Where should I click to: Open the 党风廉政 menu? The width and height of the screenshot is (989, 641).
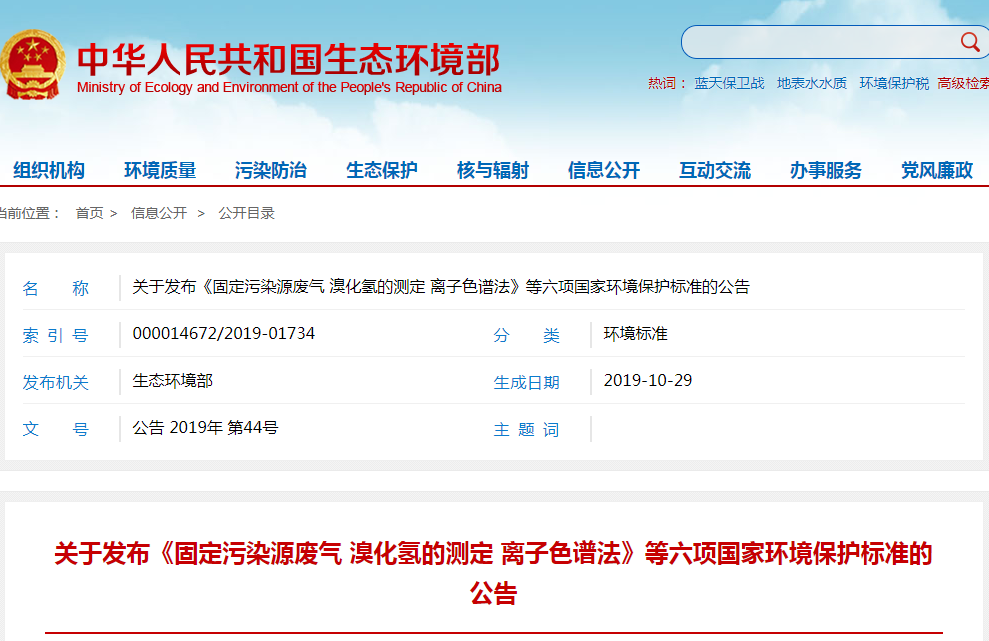point(937,170)
